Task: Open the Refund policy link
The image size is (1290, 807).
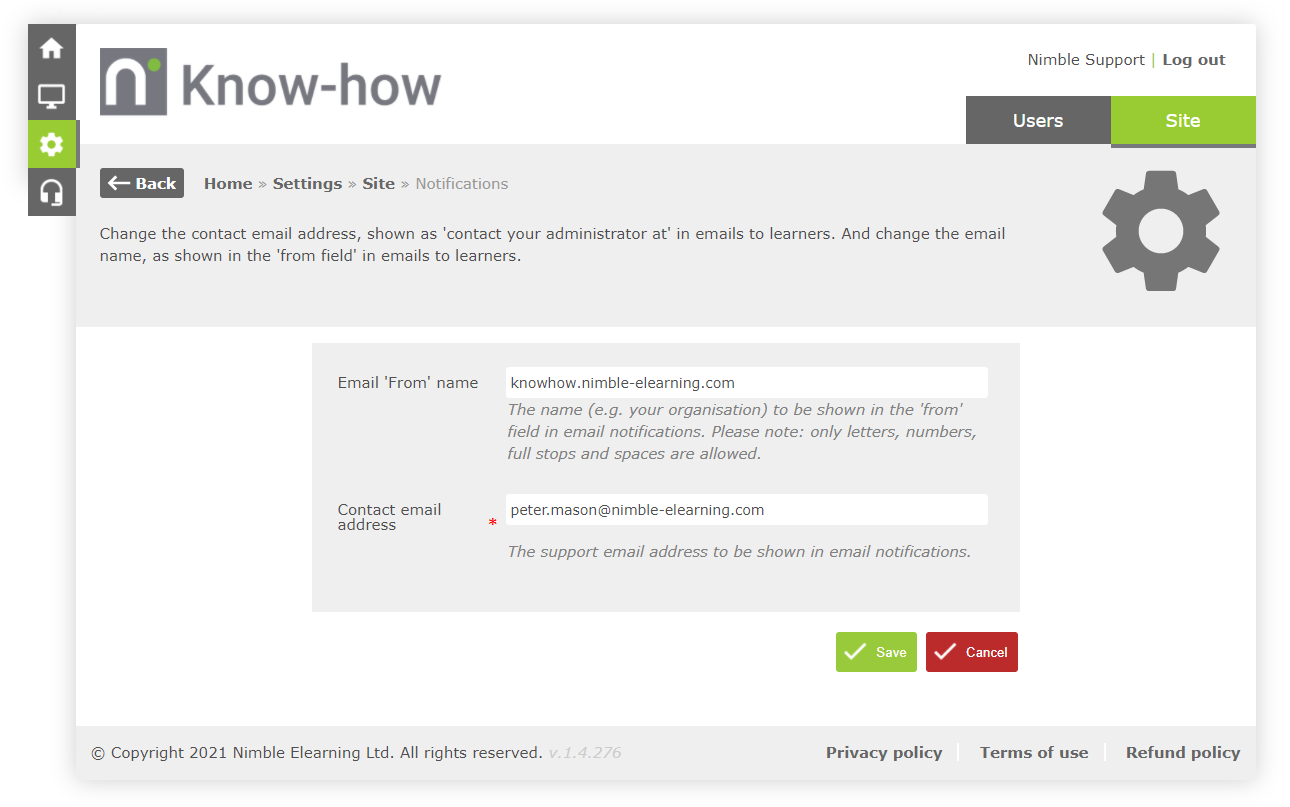Action: pyautogui.click(x=1183, y=753)
